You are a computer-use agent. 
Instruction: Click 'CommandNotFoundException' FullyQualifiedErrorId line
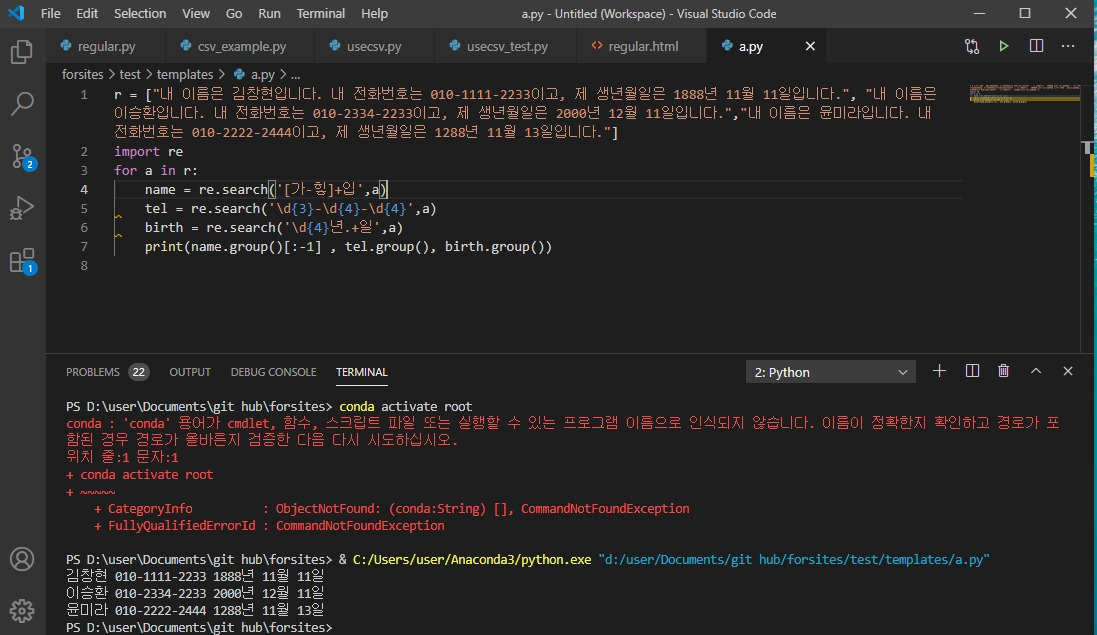coord(269,526)
